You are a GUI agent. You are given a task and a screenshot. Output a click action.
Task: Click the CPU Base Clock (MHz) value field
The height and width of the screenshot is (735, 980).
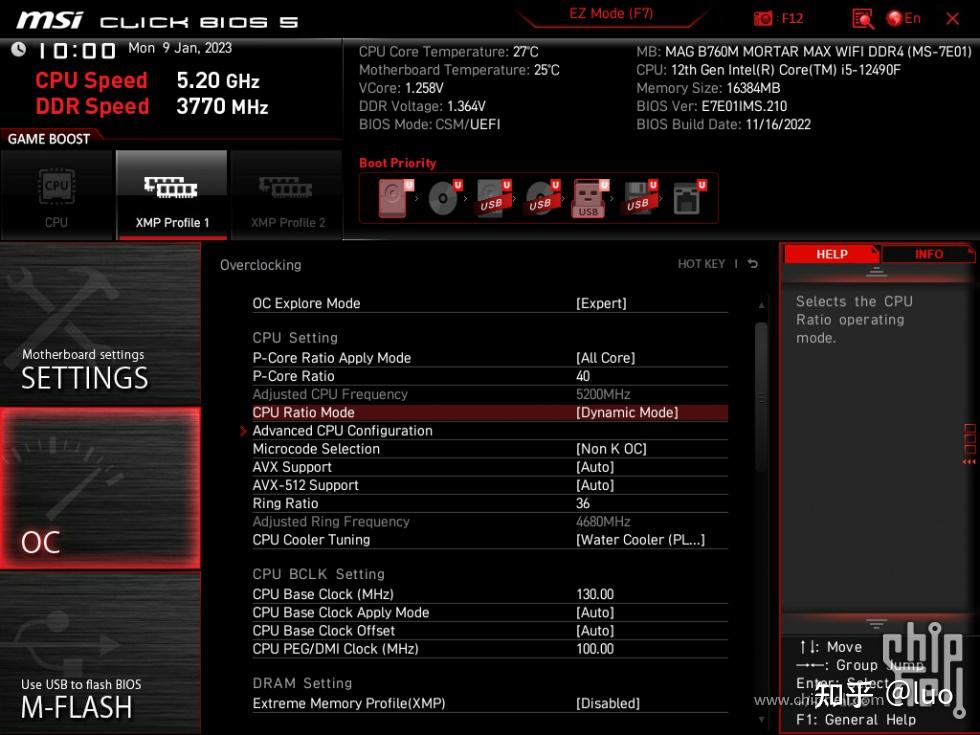(596, 594)
